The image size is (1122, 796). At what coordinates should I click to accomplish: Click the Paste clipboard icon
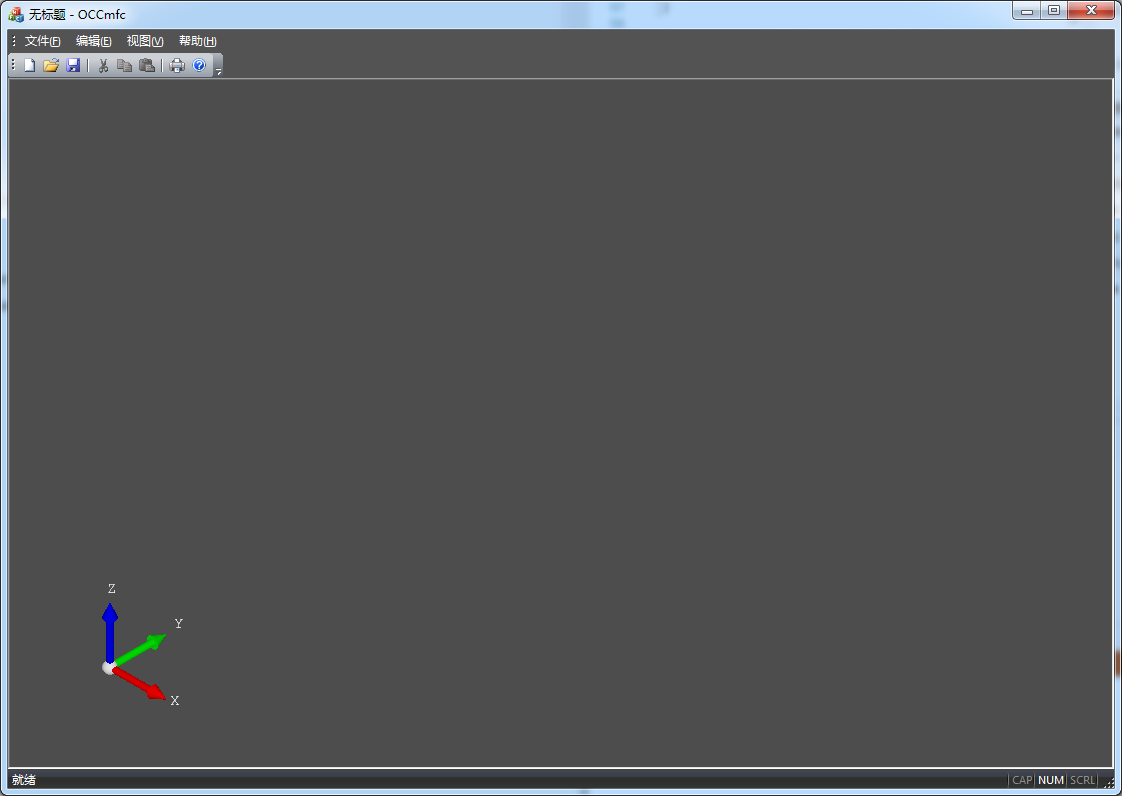coord(147,65)
